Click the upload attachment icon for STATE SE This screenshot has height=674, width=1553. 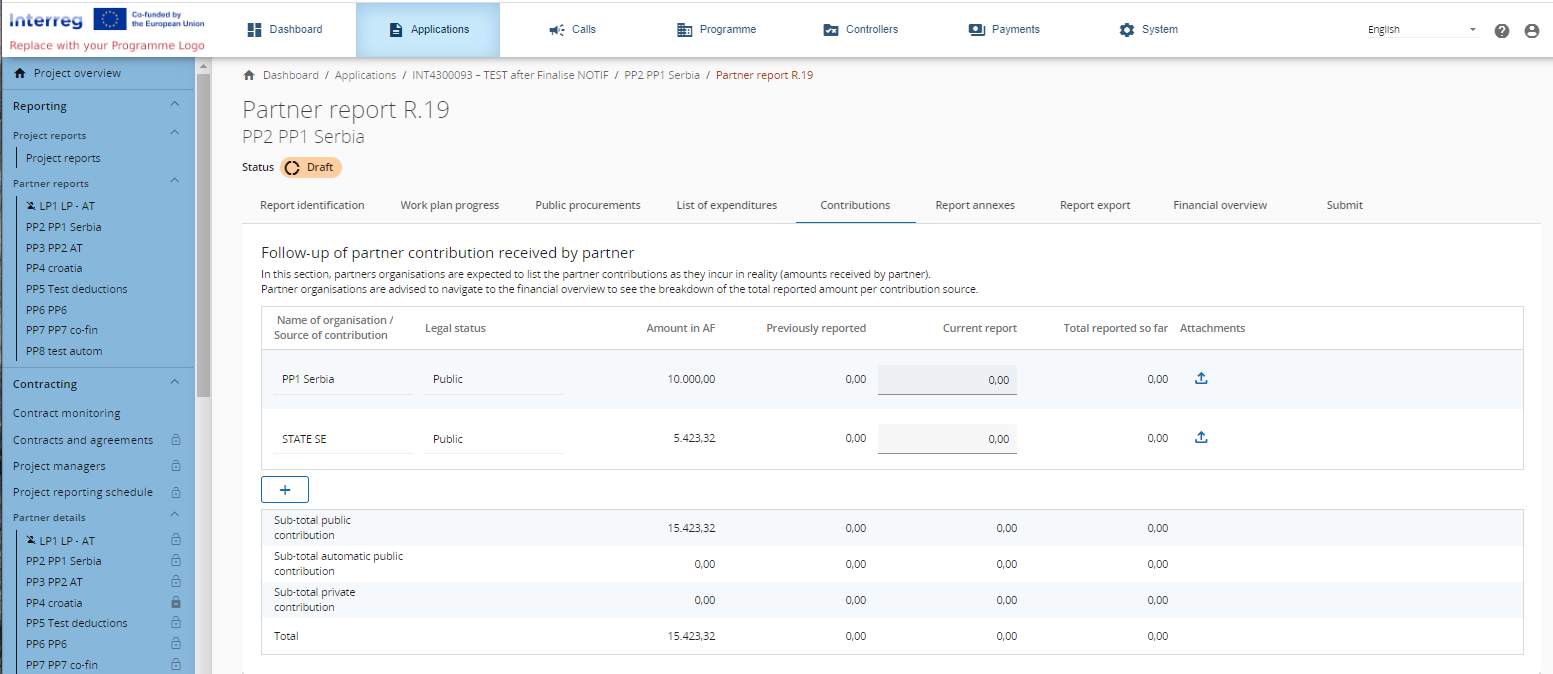pos(1201,437)
